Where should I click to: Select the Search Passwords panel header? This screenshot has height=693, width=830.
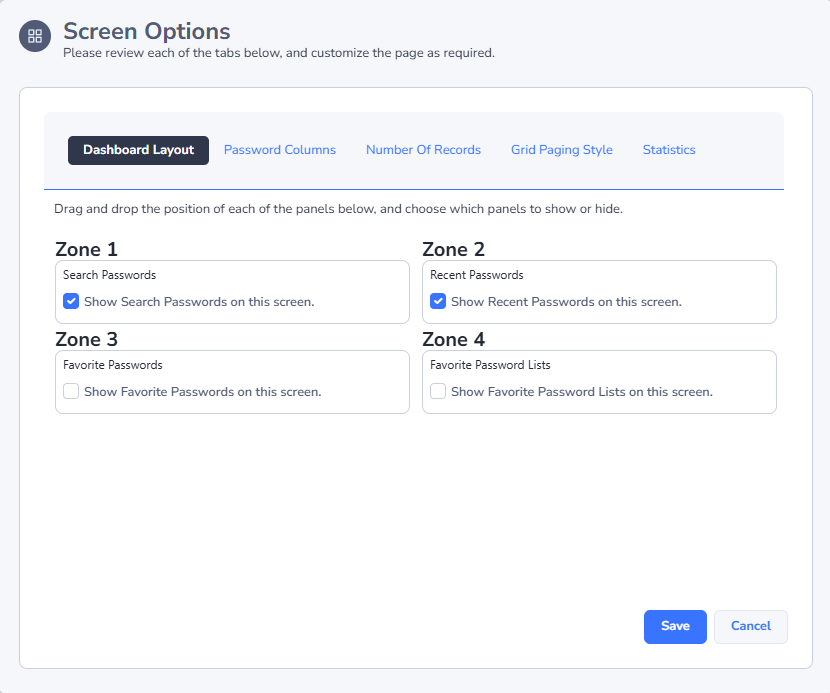(109, 274)
